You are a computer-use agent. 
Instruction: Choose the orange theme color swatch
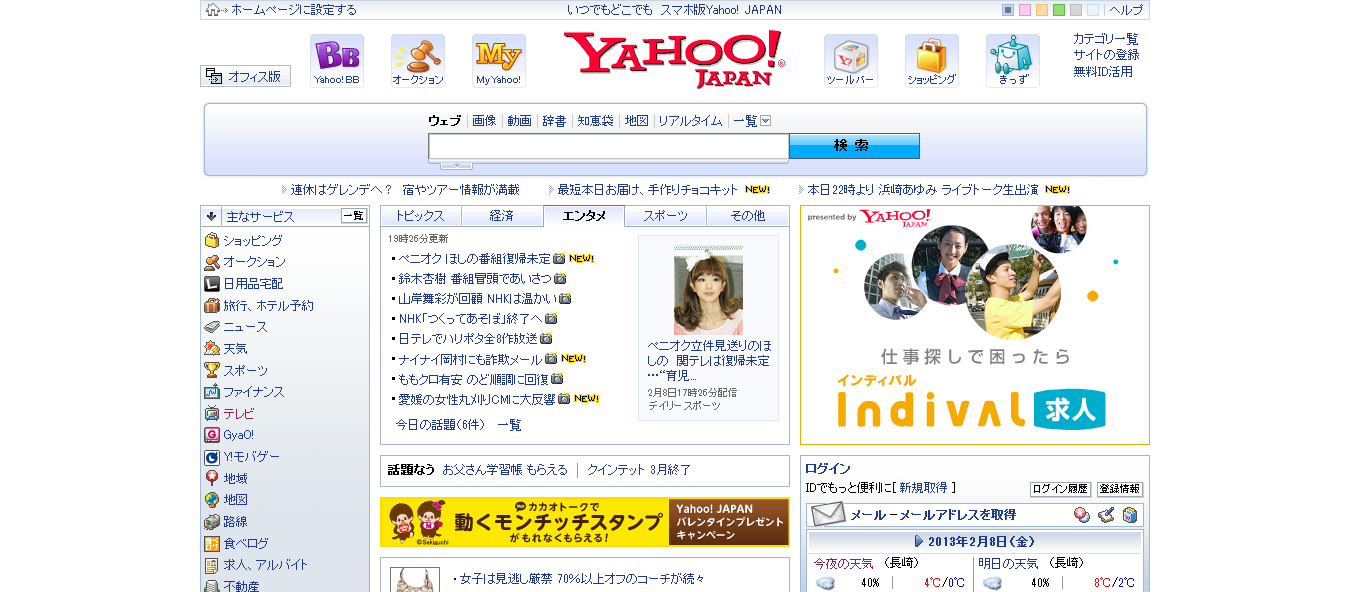coord(1042,10)
